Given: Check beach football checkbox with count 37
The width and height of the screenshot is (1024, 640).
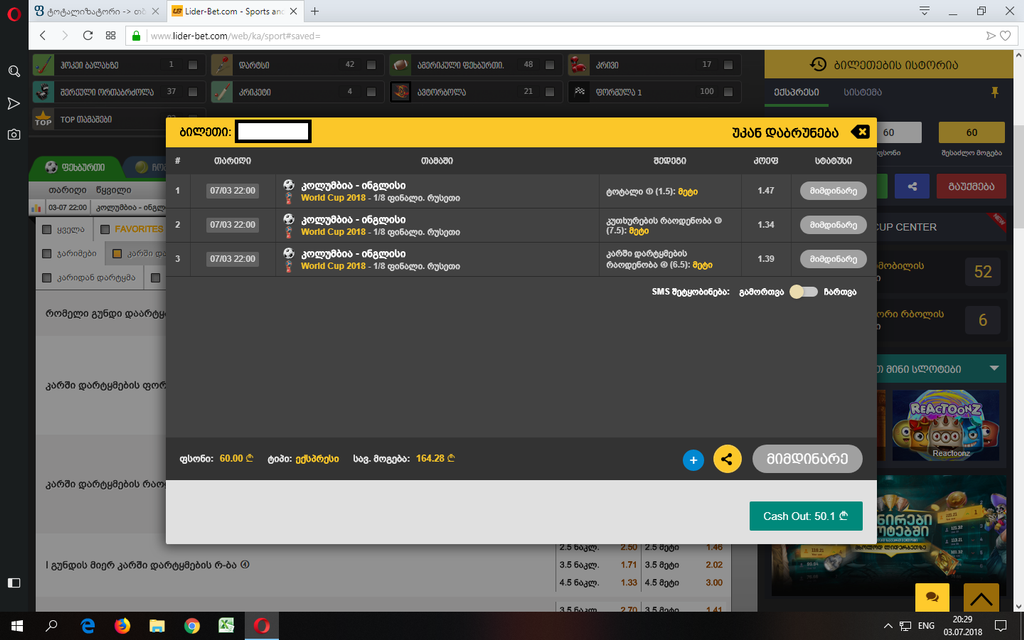Looking at the screenshot, I should point(193,91).
